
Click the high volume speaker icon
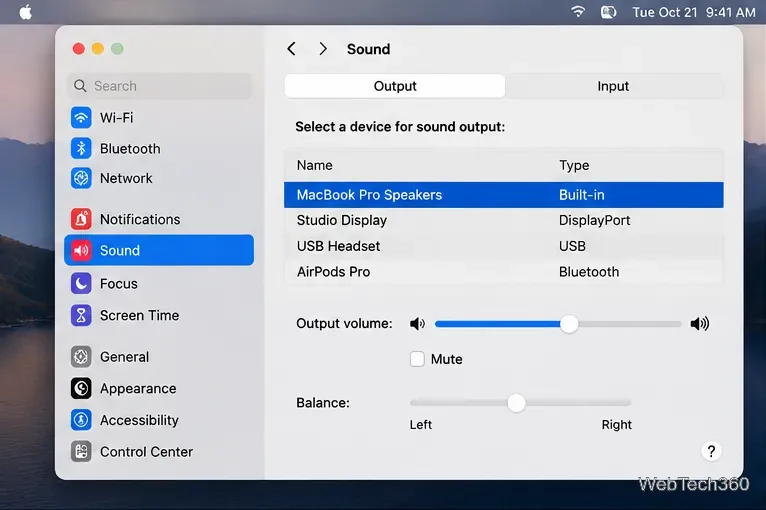tap(700, 323)
